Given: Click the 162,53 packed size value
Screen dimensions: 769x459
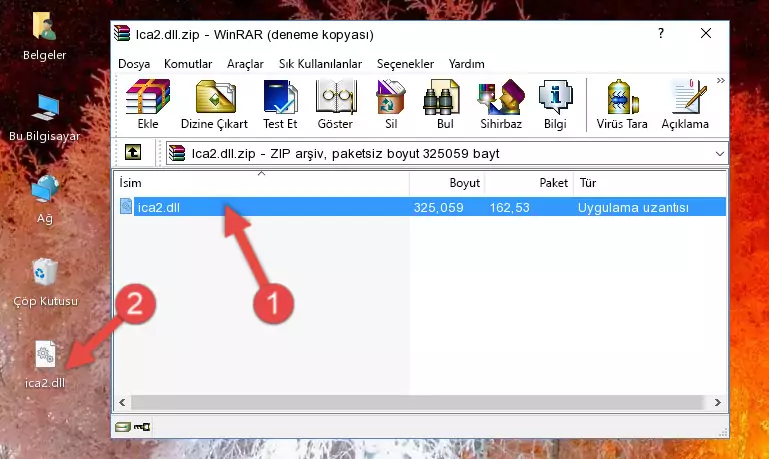Looking at the screenshot, I should pos(510,207).
